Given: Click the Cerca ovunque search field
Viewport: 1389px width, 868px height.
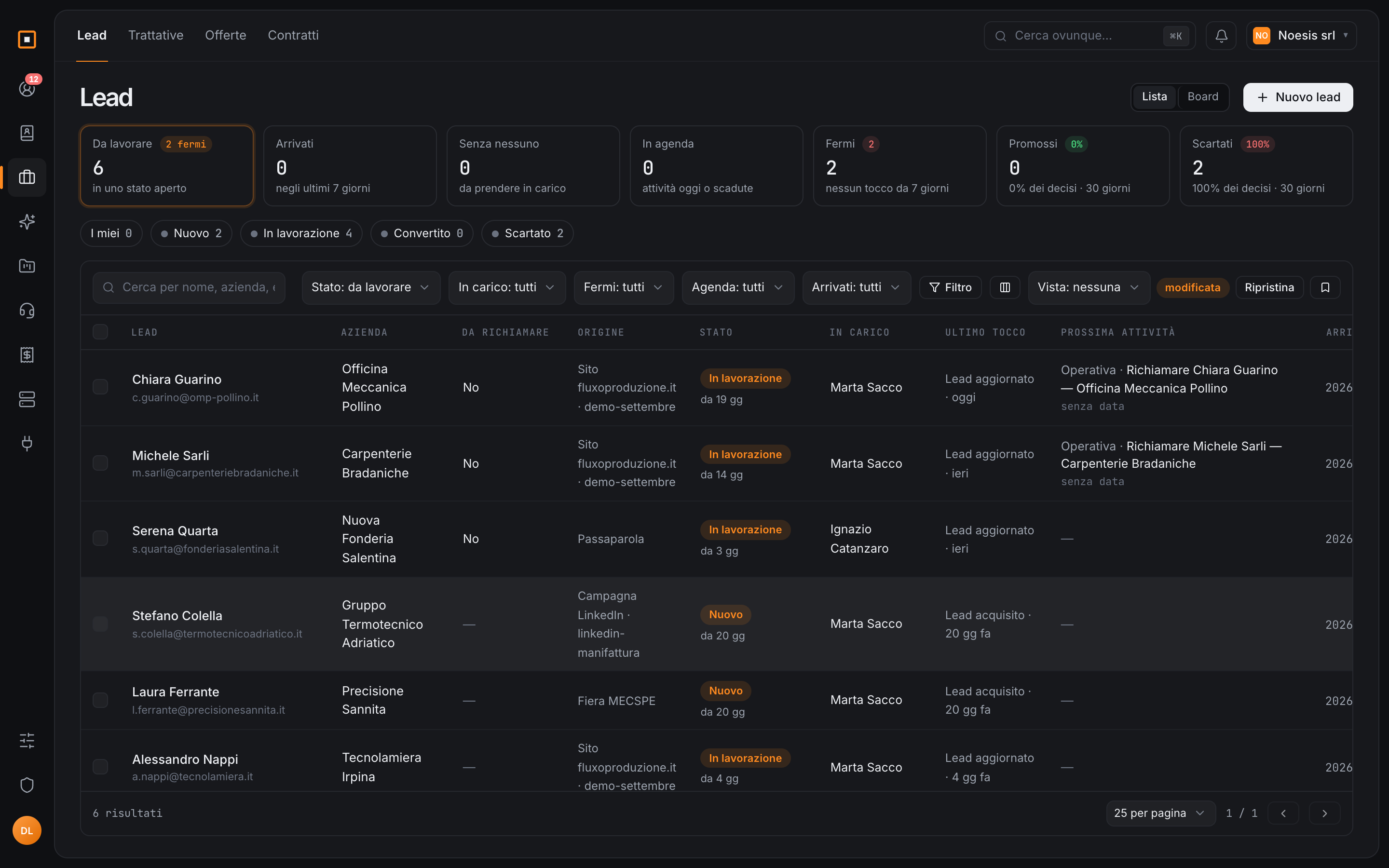Looking at the screenshot, I should (1089, 36).
